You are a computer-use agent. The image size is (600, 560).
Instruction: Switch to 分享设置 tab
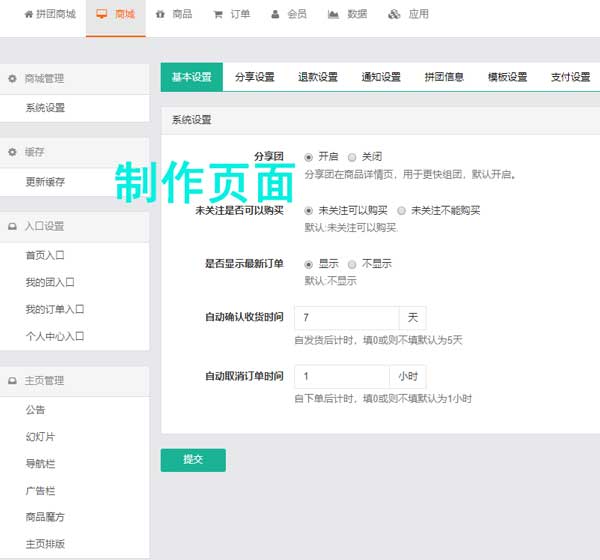255,77
